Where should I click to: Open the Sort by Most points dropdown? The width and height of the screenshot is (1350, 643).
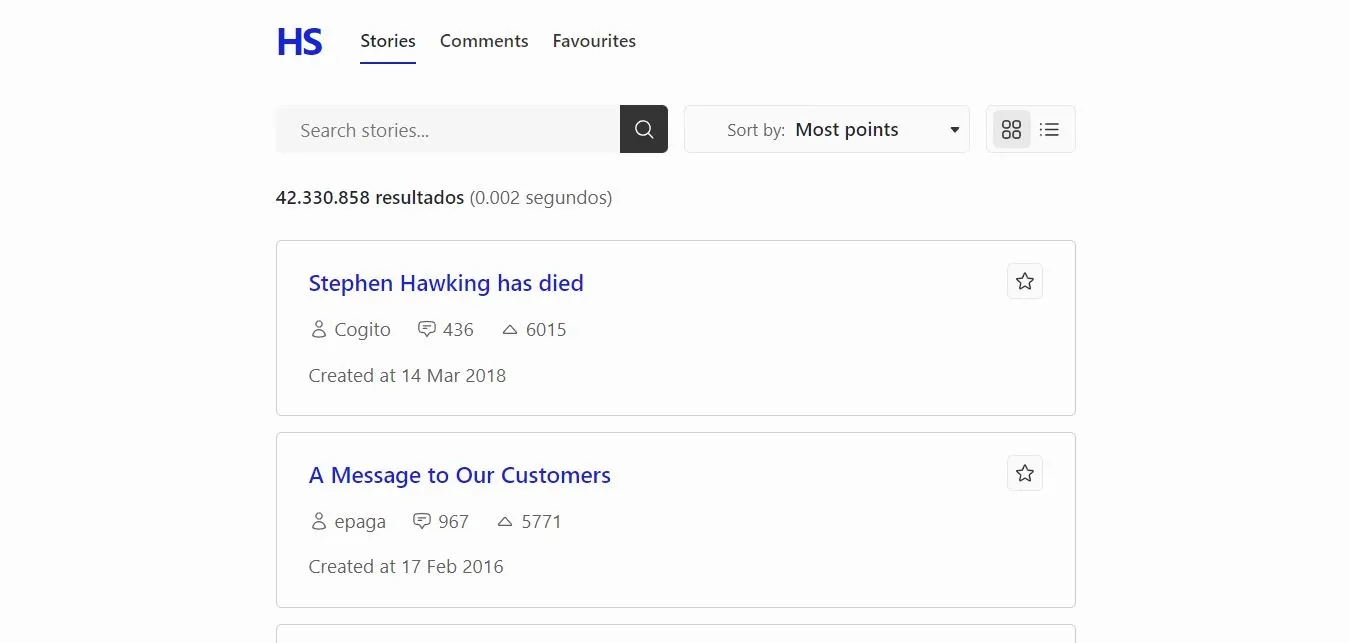(826, 130)
